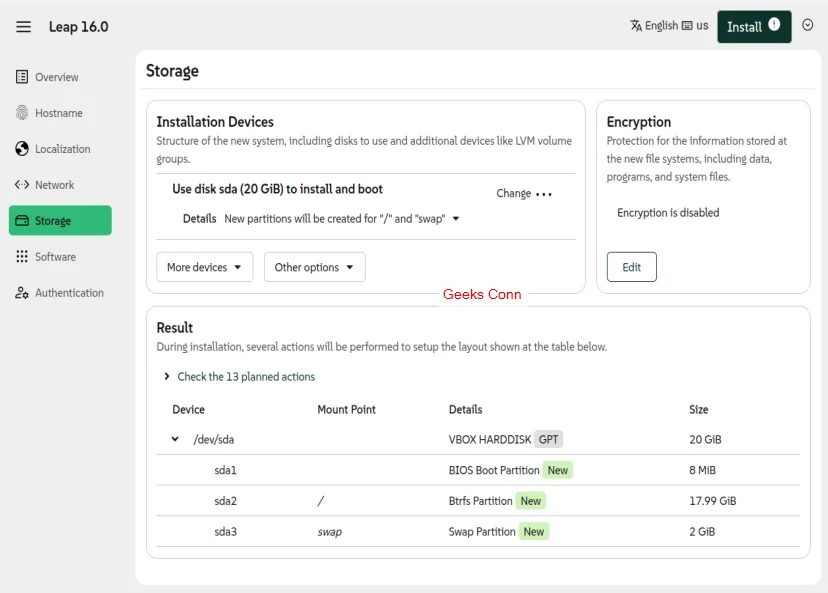Click the Software grid icon
This screenshot has width=828, height=593.
[22, 257]
